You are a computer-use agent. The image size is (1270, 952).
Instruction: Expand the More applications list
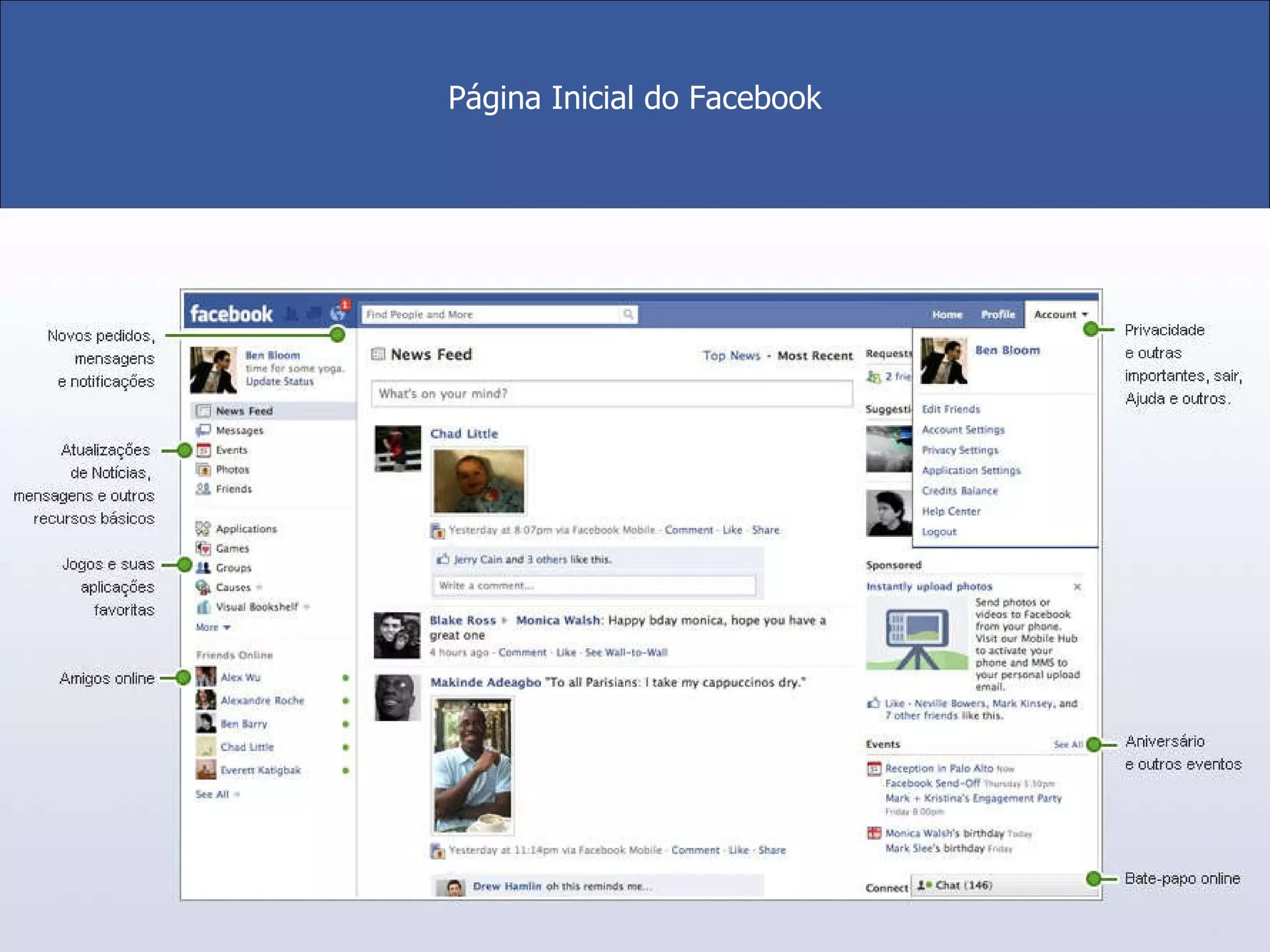[213, 627]
